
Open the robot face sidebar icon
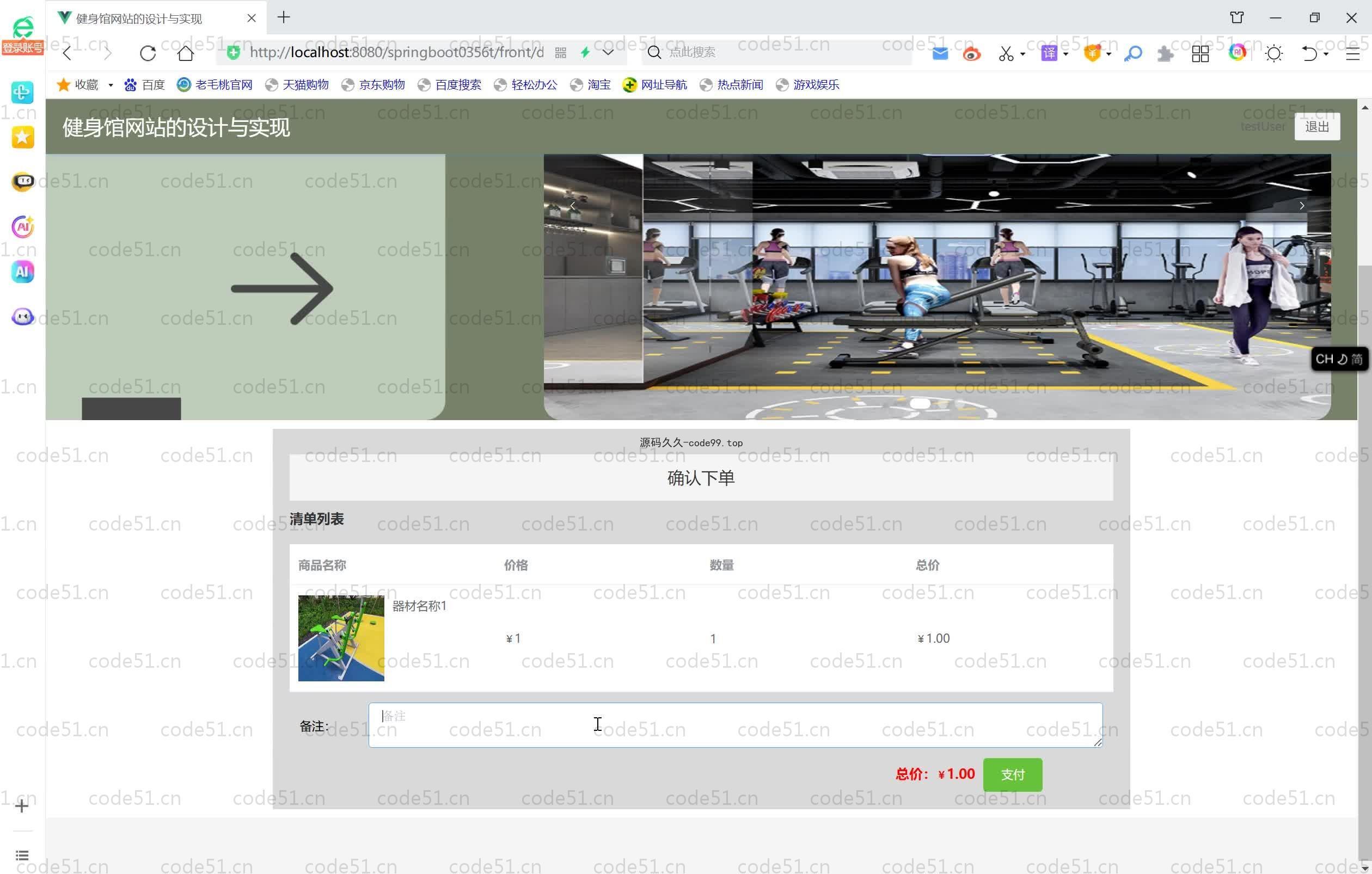point(23,182)
